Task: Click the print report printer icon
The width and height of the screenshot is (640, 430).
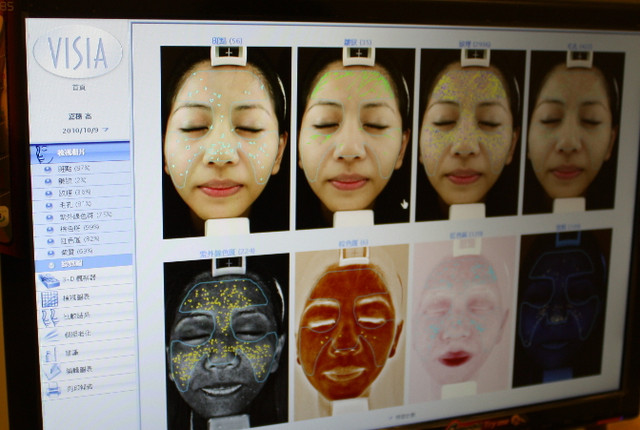Action: [x=53, y=389]
